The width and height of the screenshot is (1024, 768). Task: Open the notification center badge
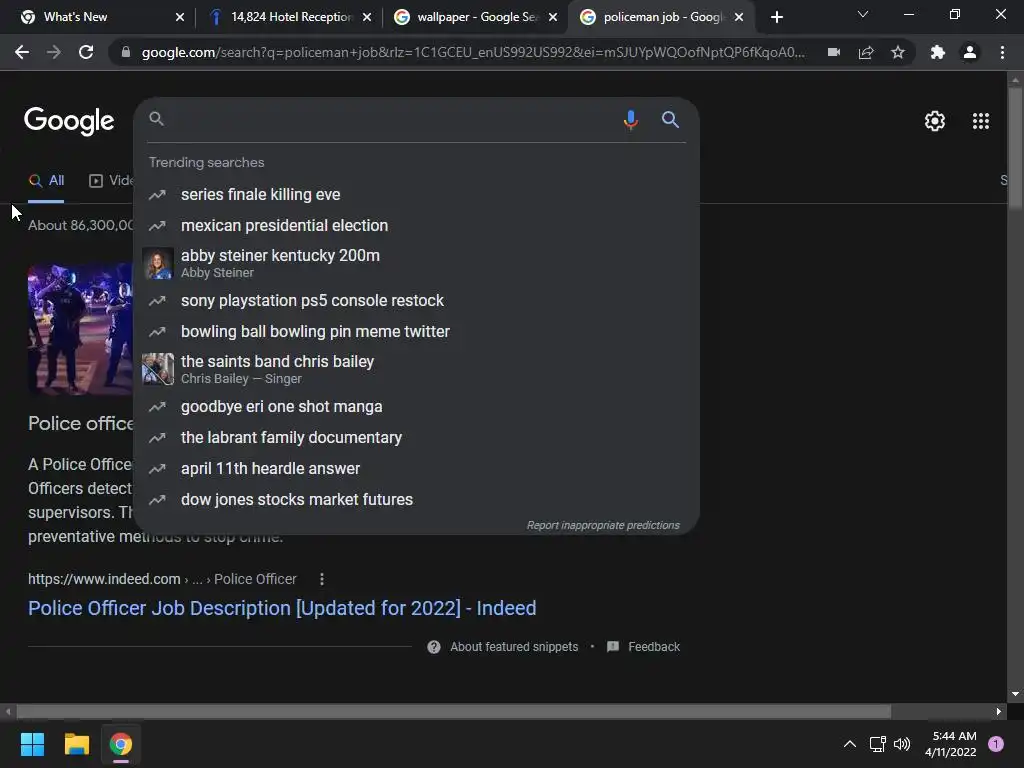coord(995,744)
